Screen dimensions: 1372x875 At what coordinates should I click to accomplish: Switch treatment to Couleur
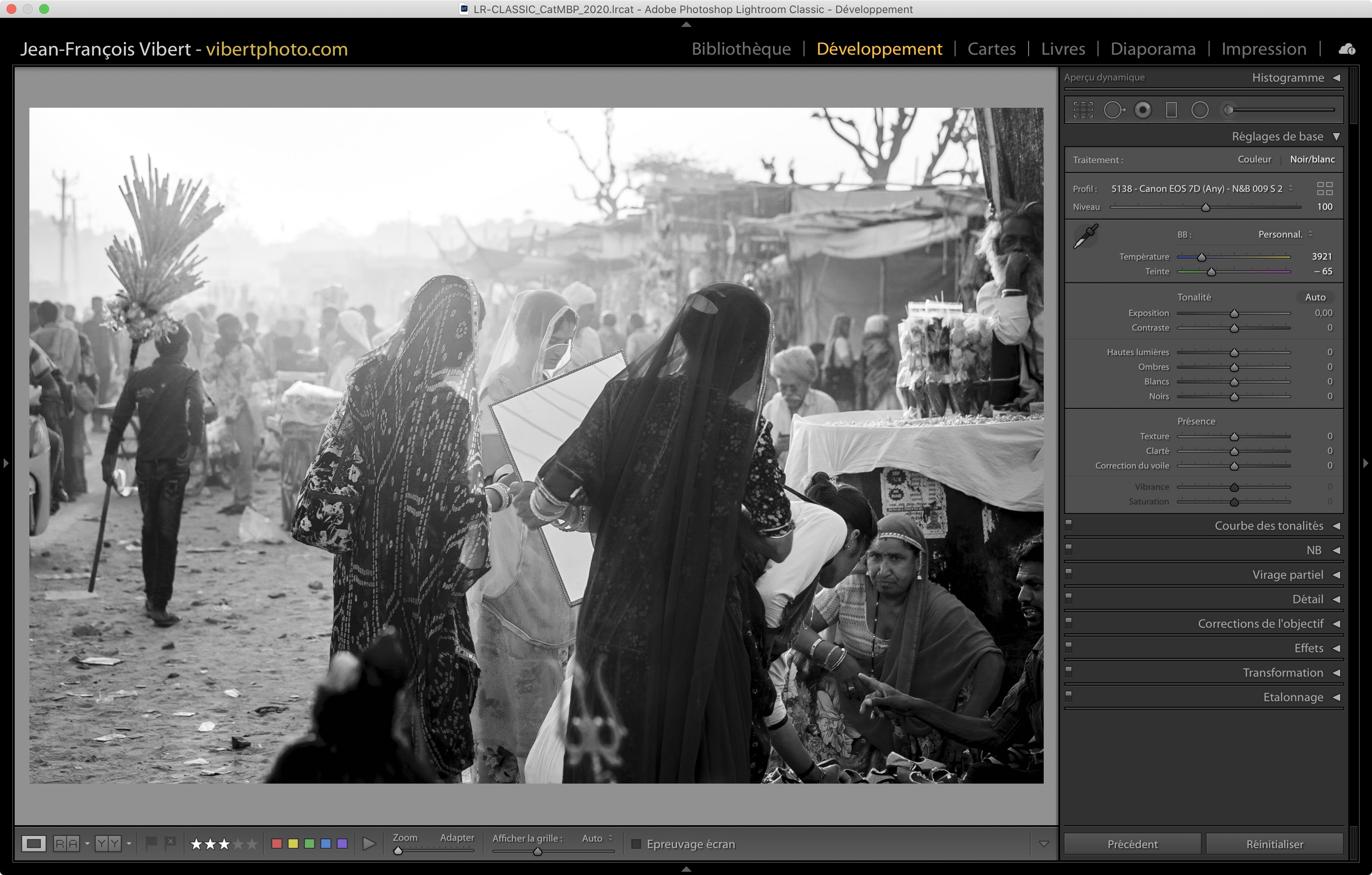[1254, 160]
